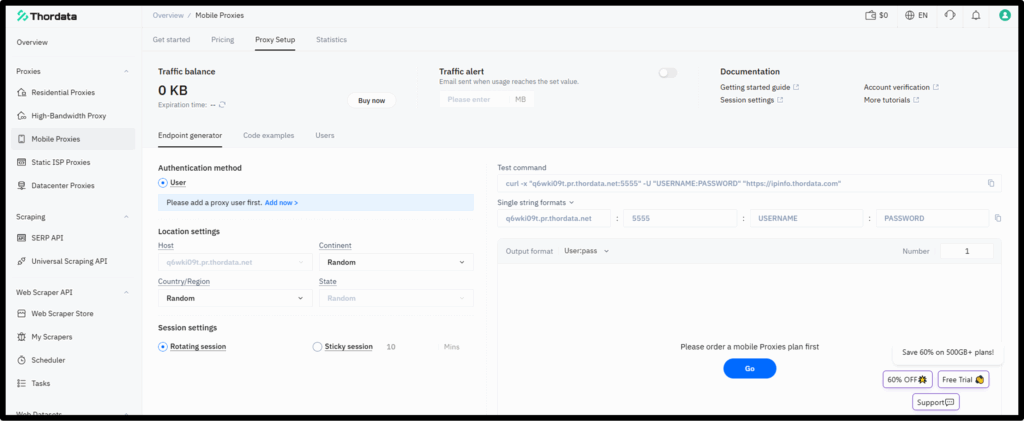Image resolution: width=1024 pixels, height=421 pixels.
Task: Click the USERNAME field
Action: [806, 218]
